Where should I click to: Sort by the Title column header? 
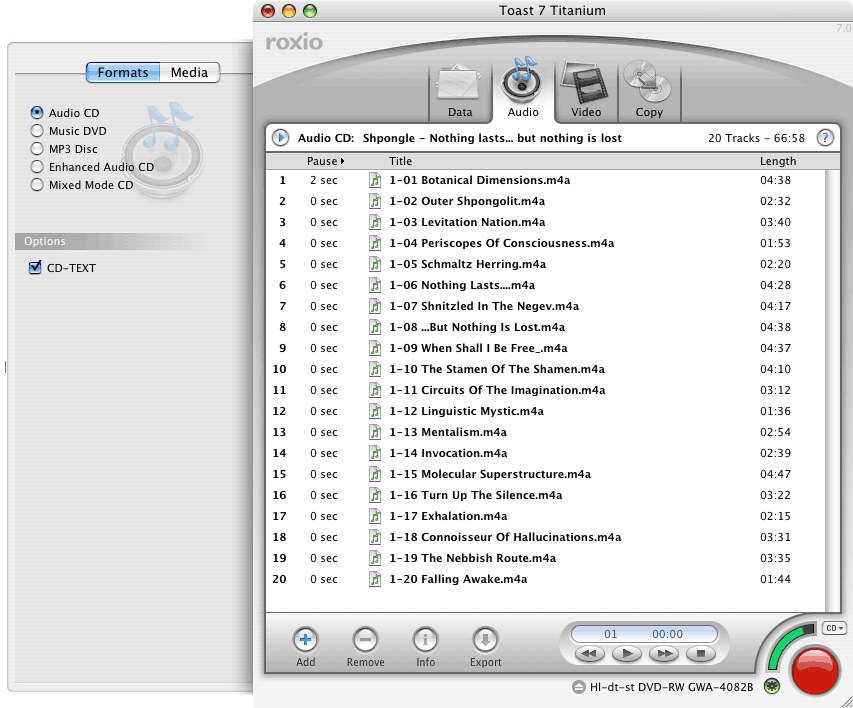[400, 161]
